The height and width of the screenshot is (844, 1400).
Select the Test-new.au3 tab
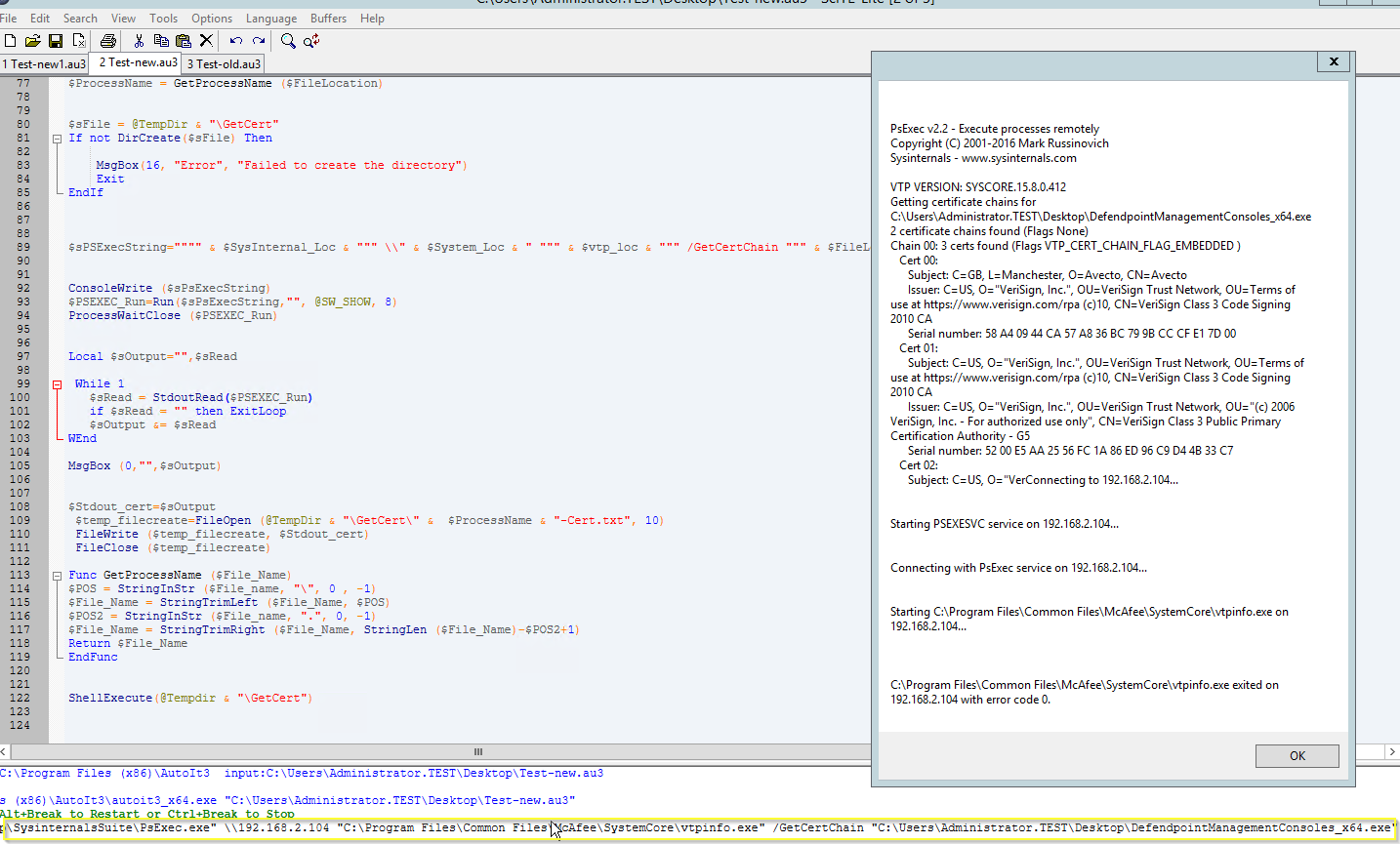click(137, 62)
